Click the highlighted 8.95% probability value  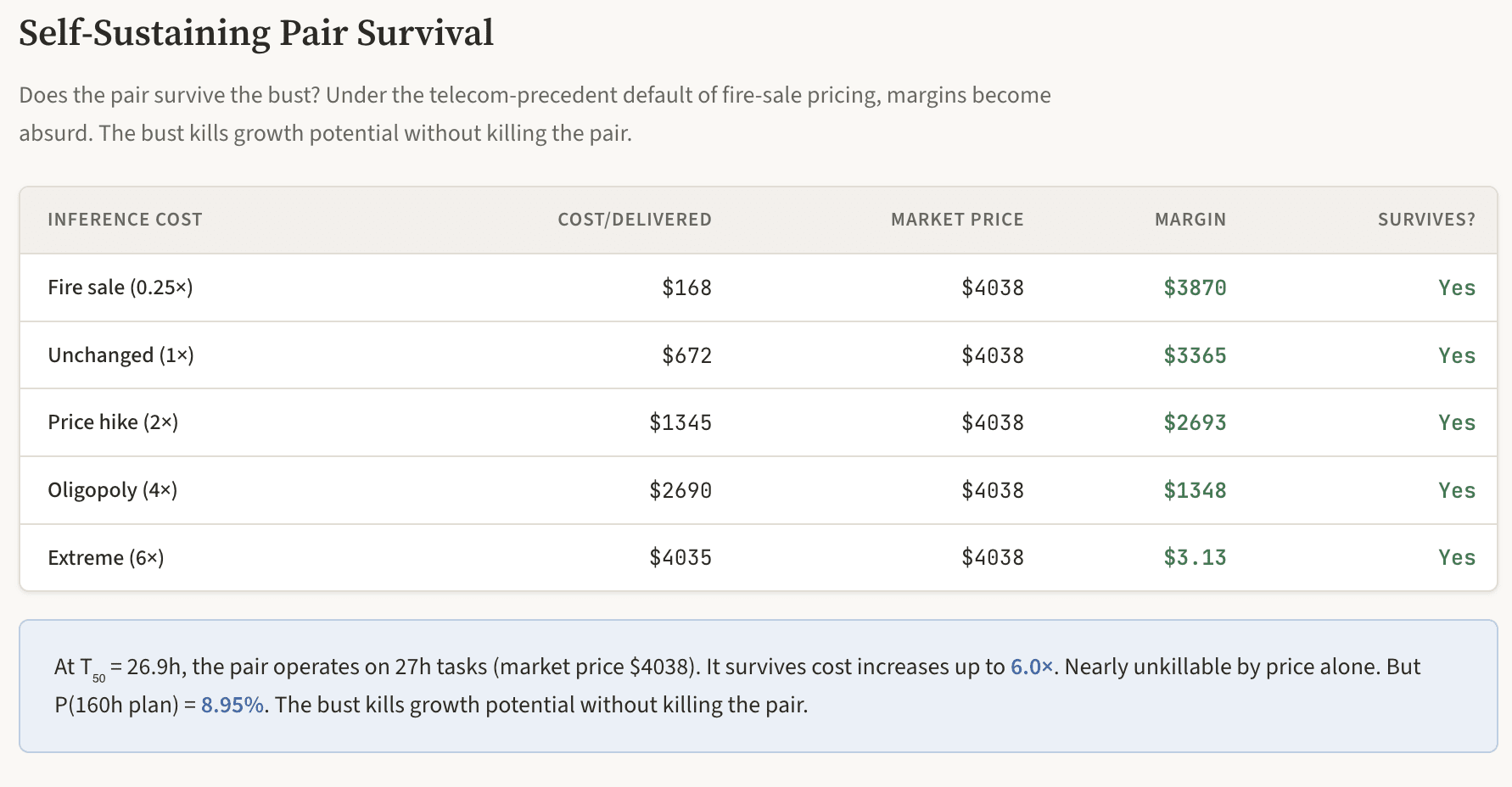tap(232, 705)
